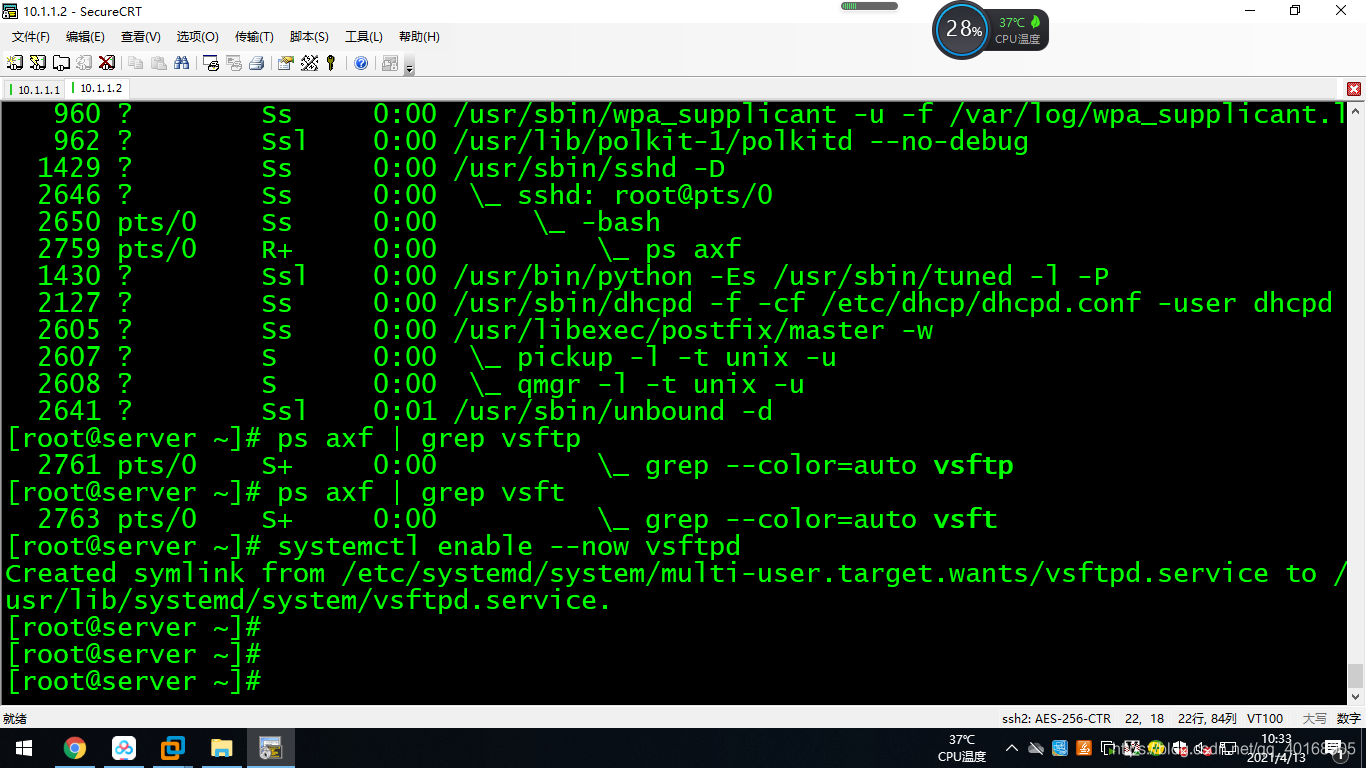This screenshot has height=768, width=1366.
Task: Click the 37℃ CPU温度 taskbar reading
Action: point(962,748)
